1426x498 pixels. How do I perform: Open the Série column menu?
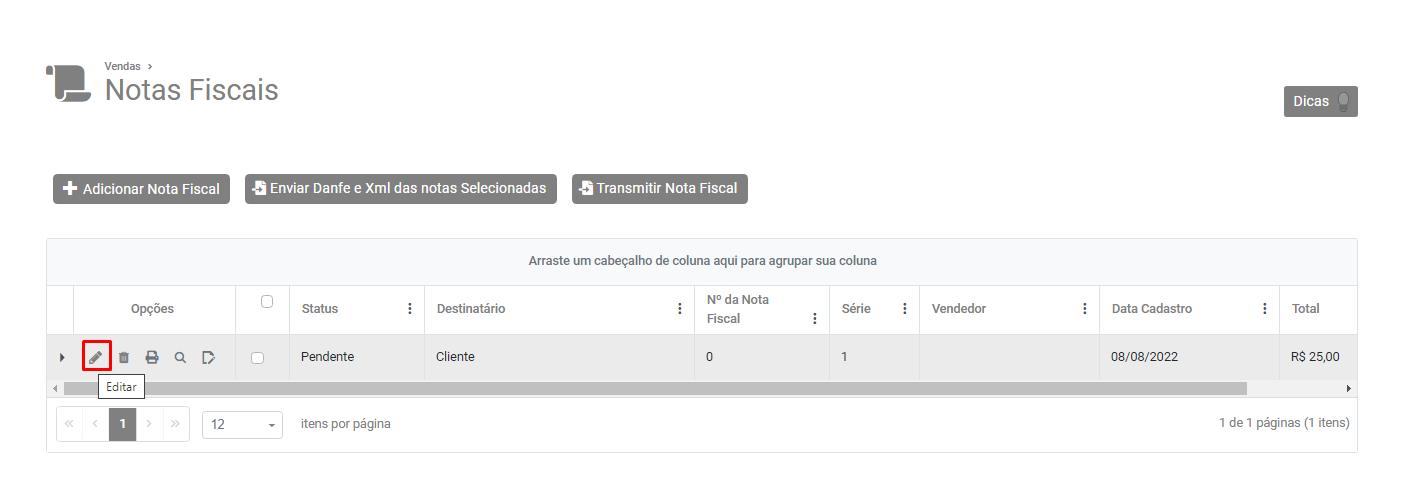[x=905, y=309]
